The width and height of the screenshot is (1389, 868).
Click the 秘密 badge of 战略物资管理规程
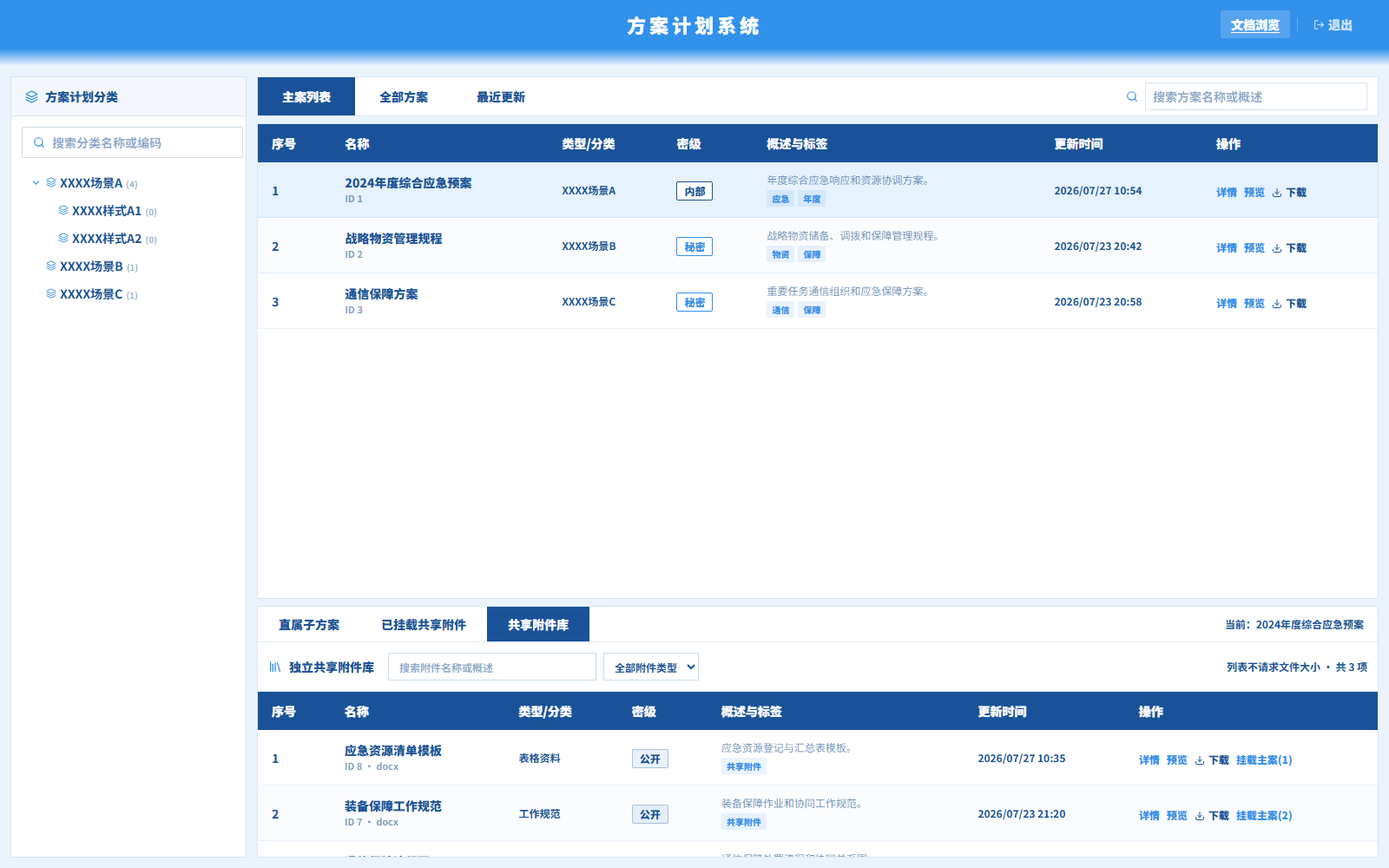694,247
